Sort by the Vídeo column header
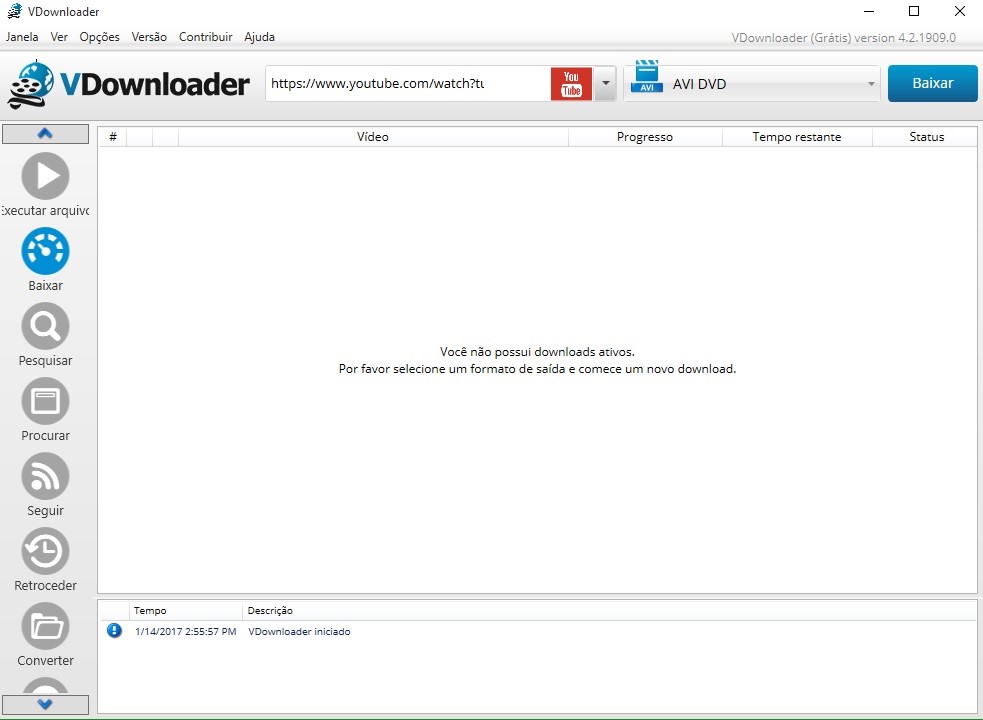 point(373,137)
